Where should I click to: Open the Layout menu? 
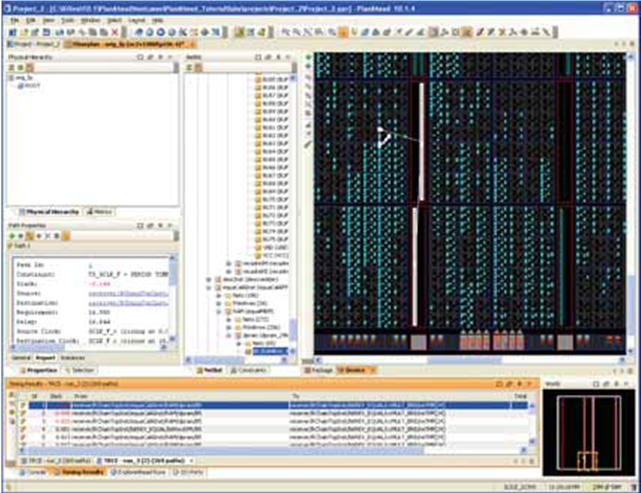[x=137, y=20]
